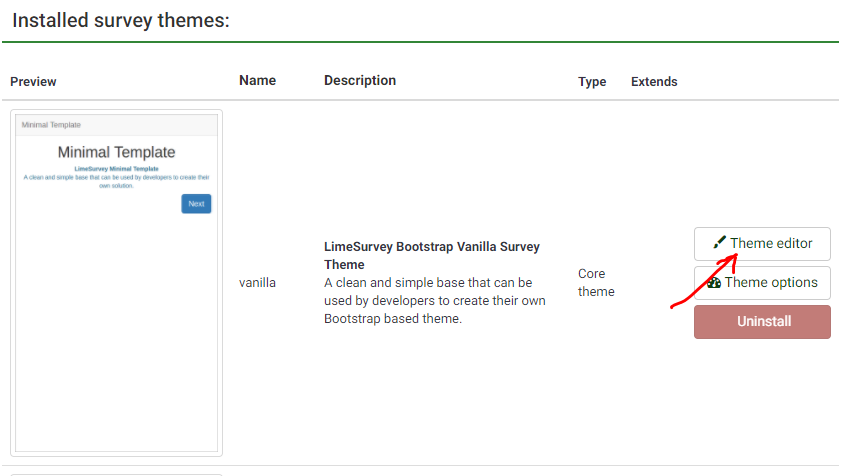Click the Description column header
This screenshot has width=857, height=476.
tap(360, 81)
